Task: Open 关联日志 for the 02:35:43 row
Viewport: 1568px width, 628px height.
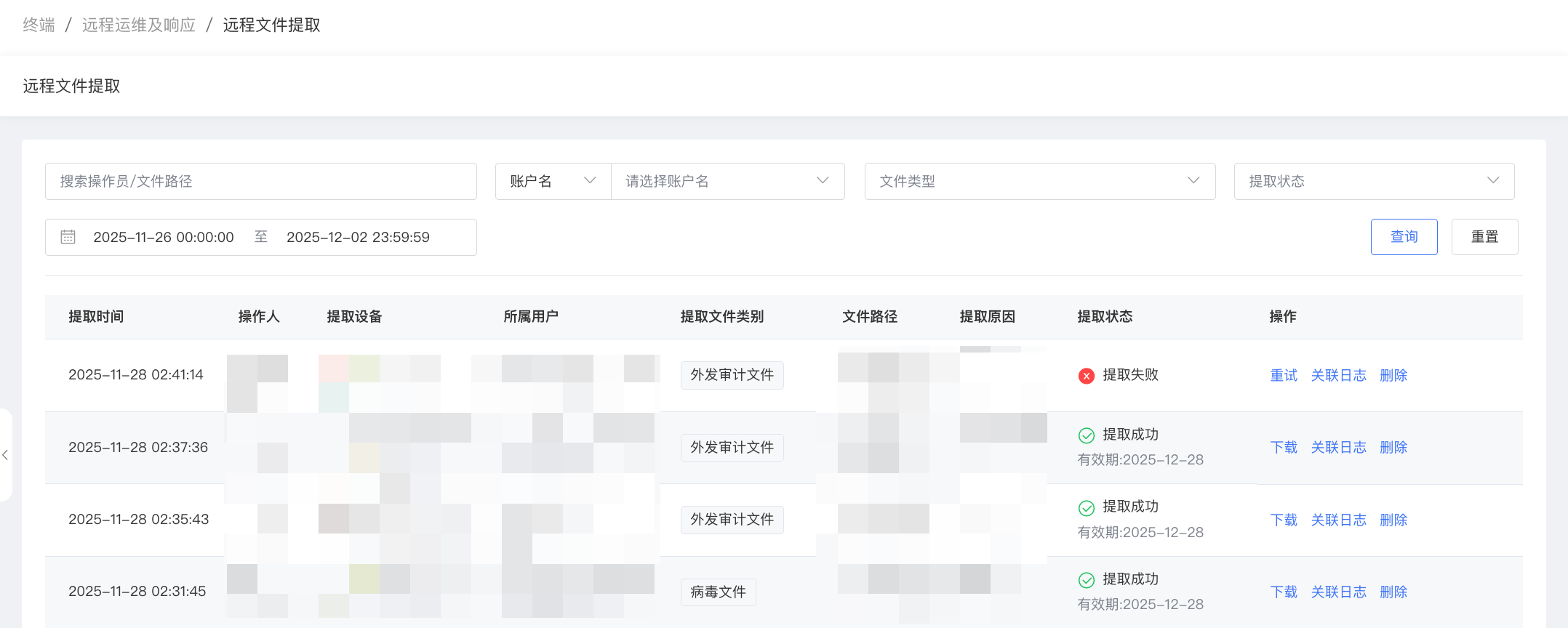Action: (1338, 520)
